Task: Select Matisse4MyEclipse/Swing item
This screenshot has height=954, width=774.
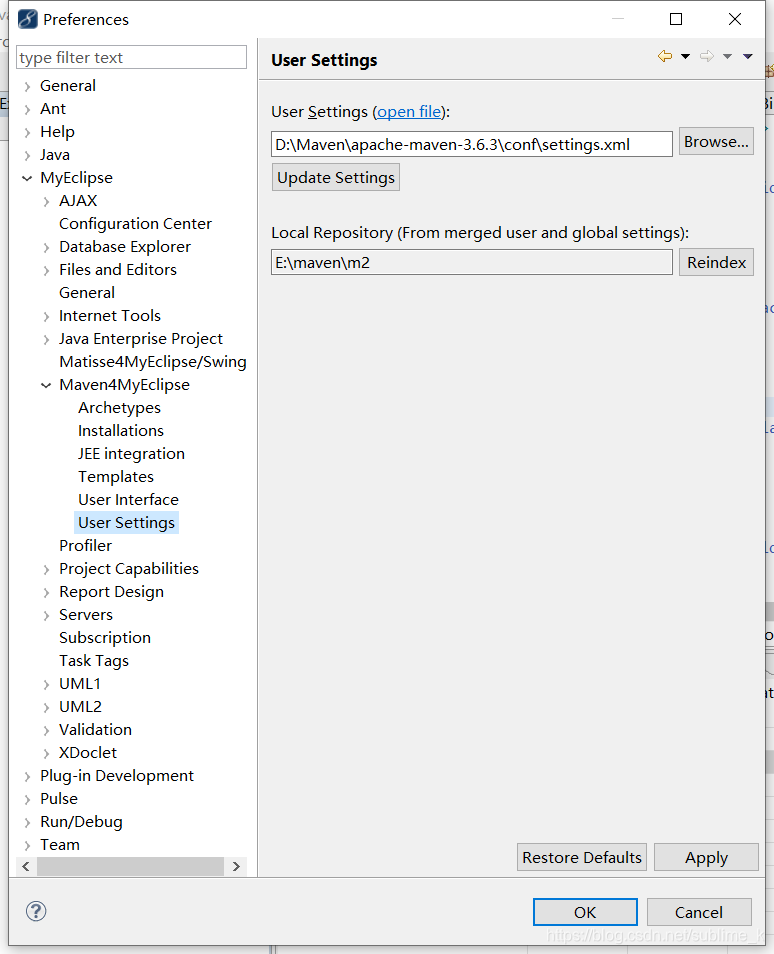Action: tap(153, 362)
